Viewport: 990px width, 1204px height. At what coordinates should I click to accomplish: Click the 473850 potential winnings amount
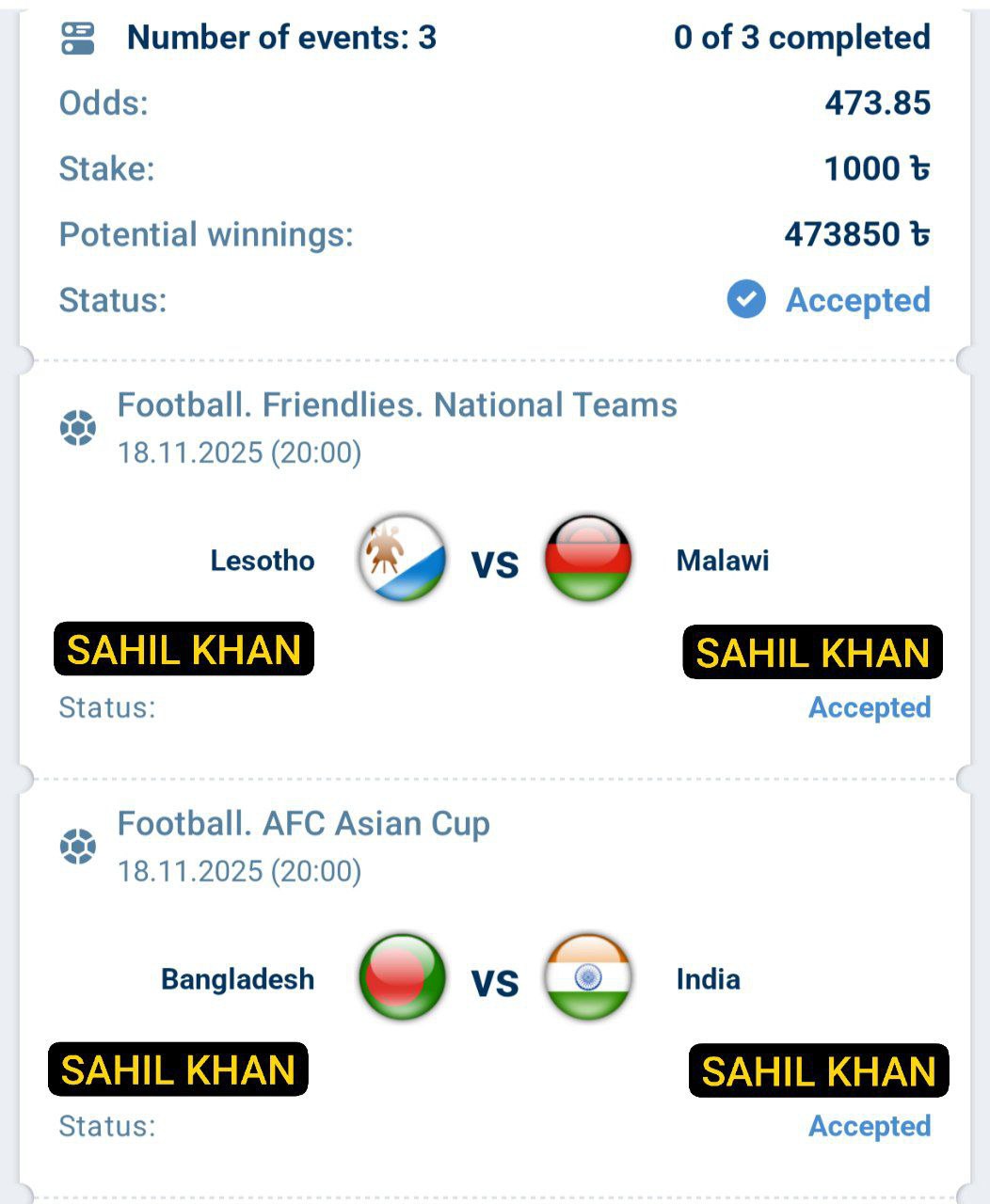[x=856, y=234]
